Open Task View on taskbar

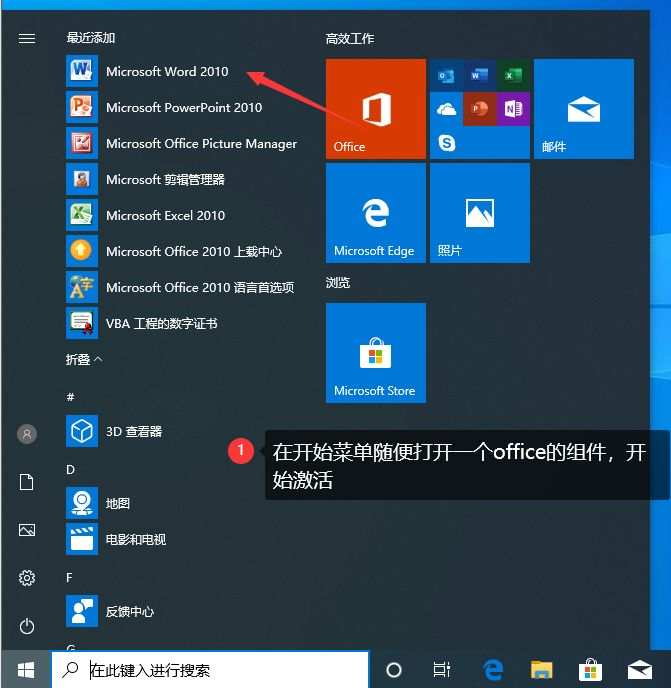tap(441, 670)
